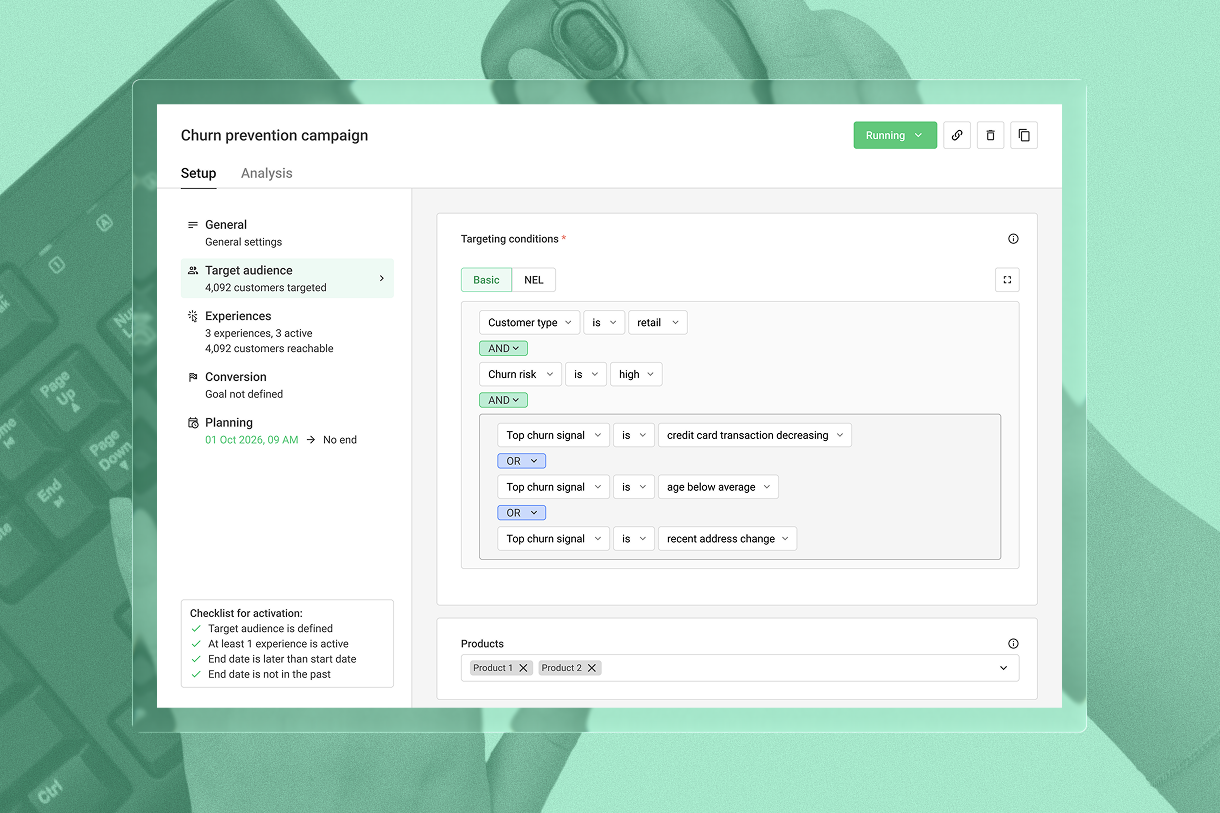Open the Experiences section

pos(287,332)
